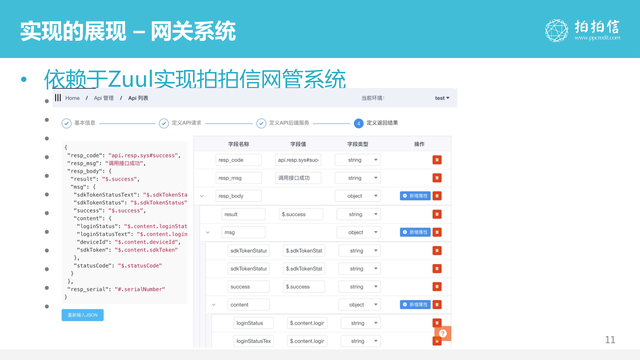Click the checkmark icon for 基本信息 step
Viewport: 640px width, 360px height.
pyautogui.click(x=66, y=123)
